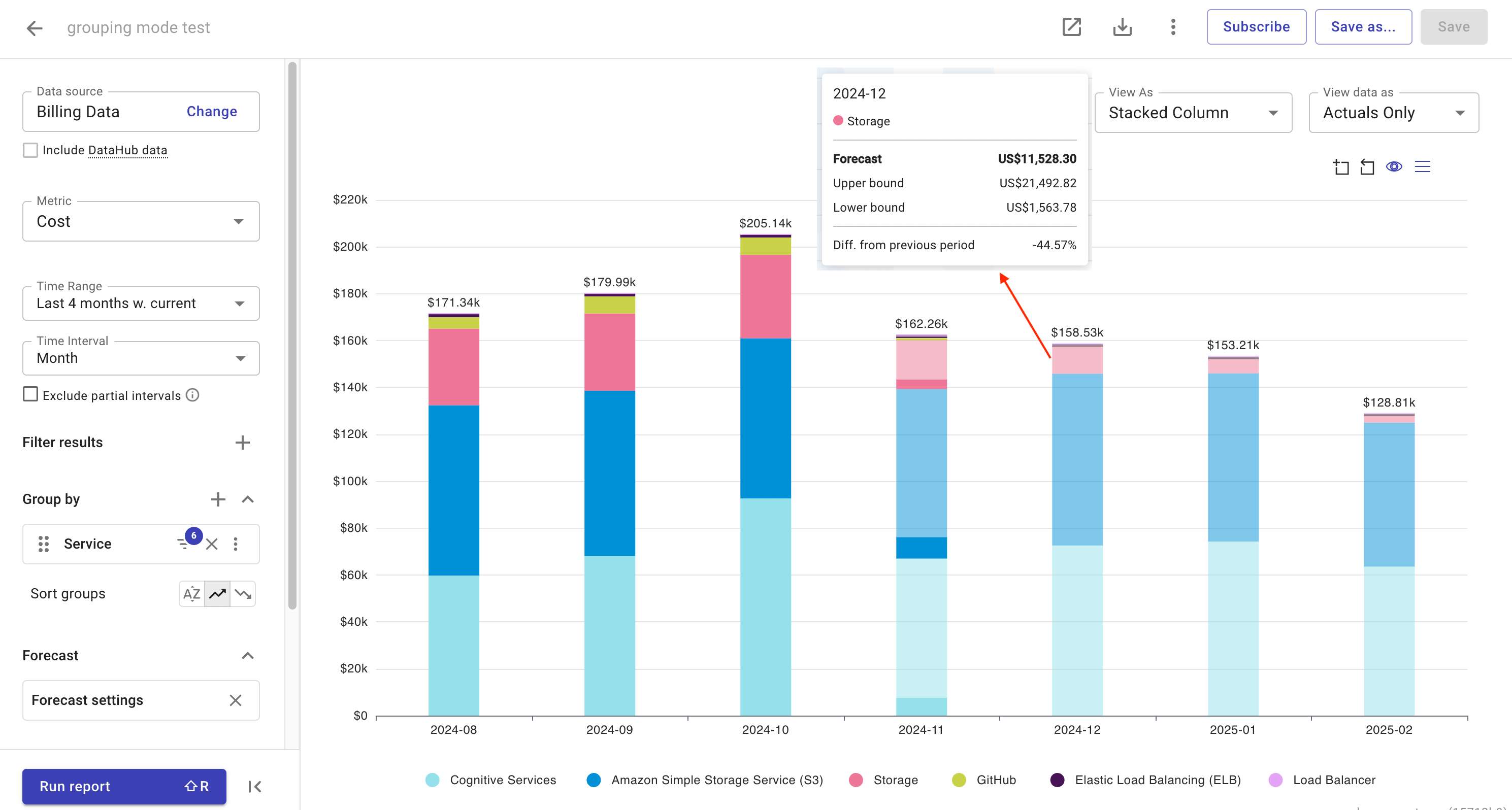Enable the Include DataHub data checkbox
Image resolution: width=1512 pixels, height=810 pixels.
click(30, 150)
